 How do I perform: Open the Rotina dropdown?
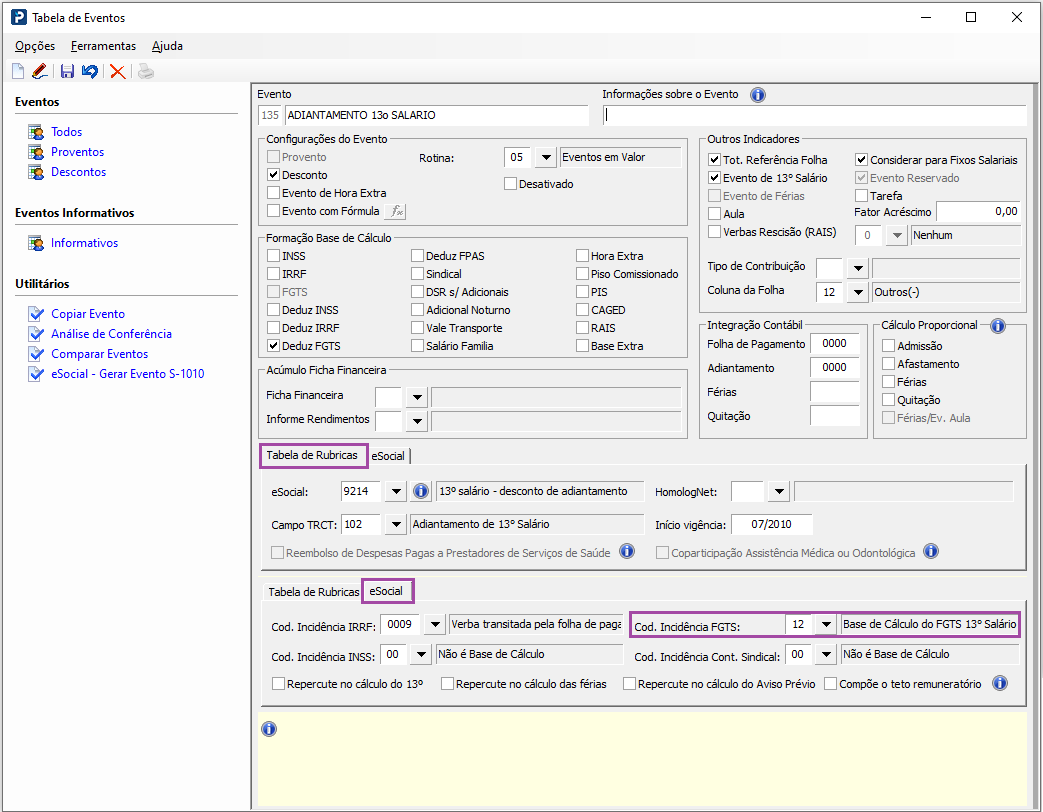[x=545, y=157]
